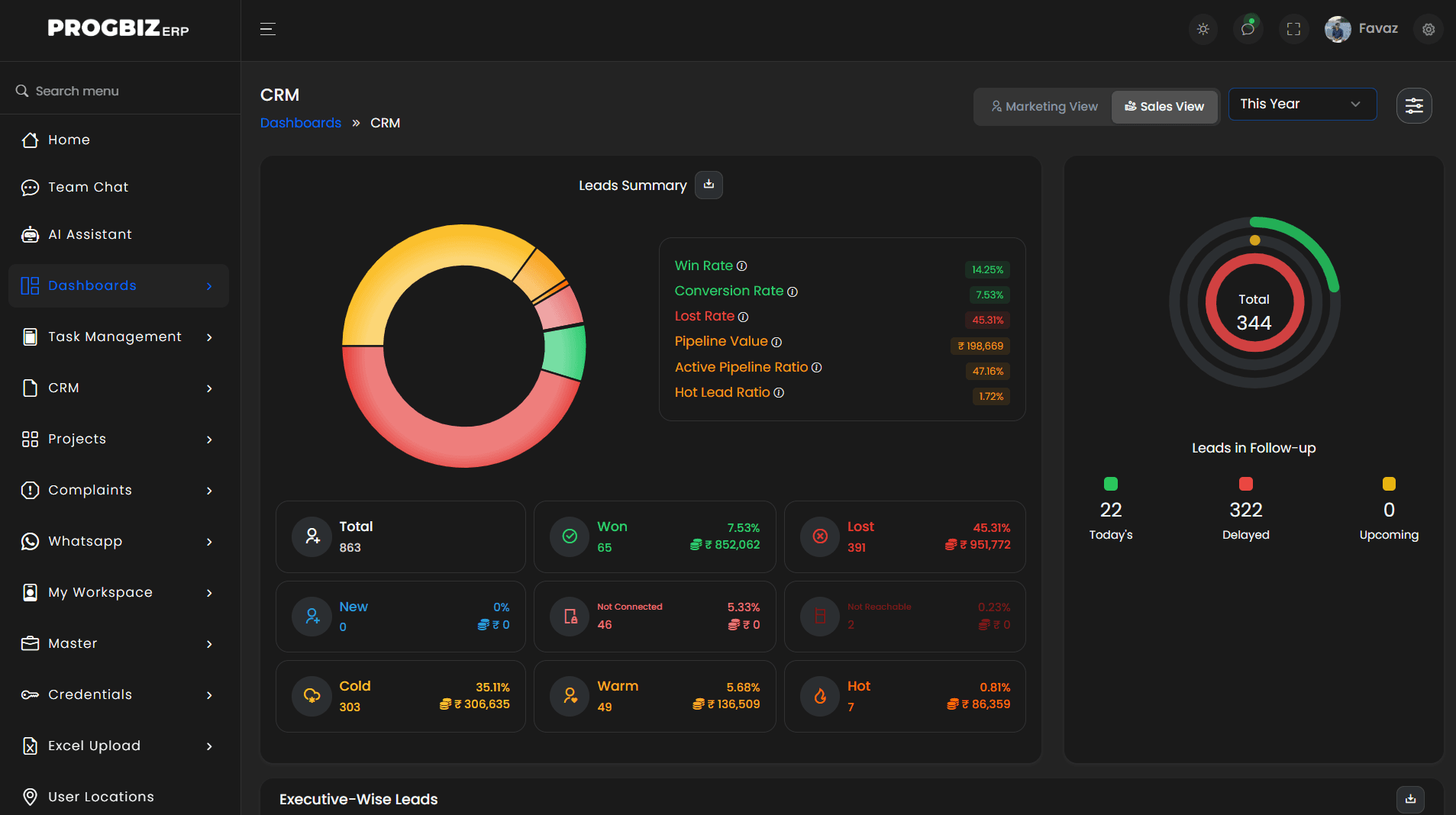Screen dimensions: 1456x815
Task: Show the Win Rate info icon
Action: [741, 266]
